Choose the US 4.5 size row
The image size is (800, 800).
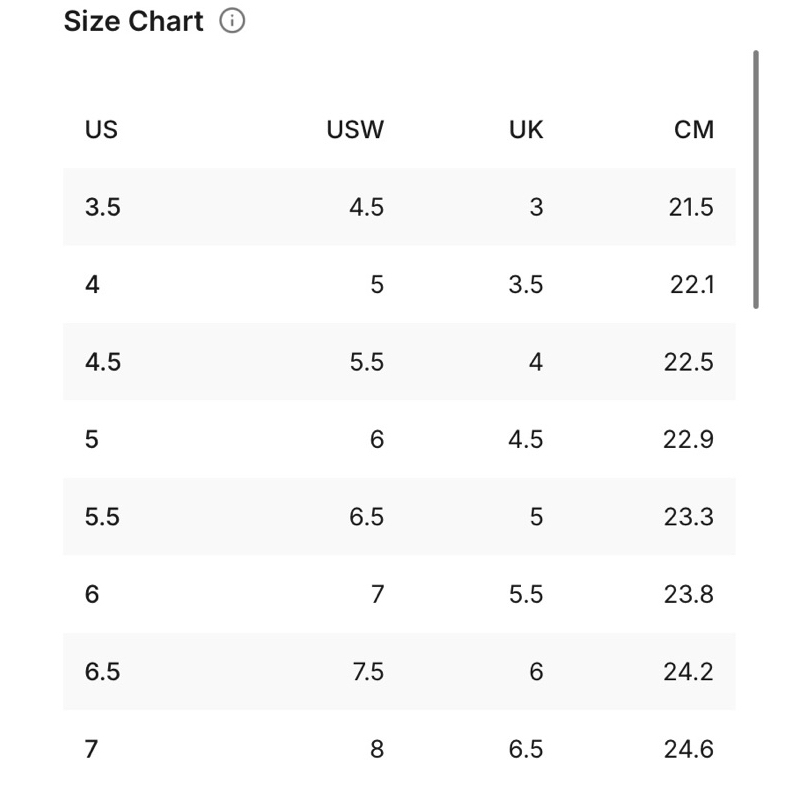[x=399, y=362]
